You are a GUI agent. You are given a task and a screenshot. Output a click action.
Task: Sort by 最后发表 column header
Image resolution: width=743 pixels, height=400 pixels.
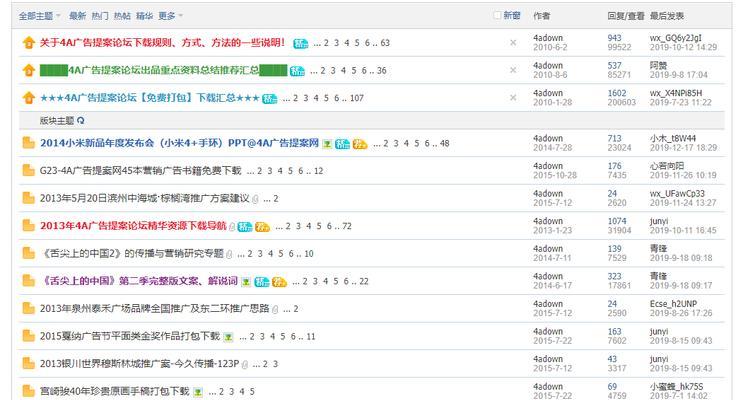667,16
